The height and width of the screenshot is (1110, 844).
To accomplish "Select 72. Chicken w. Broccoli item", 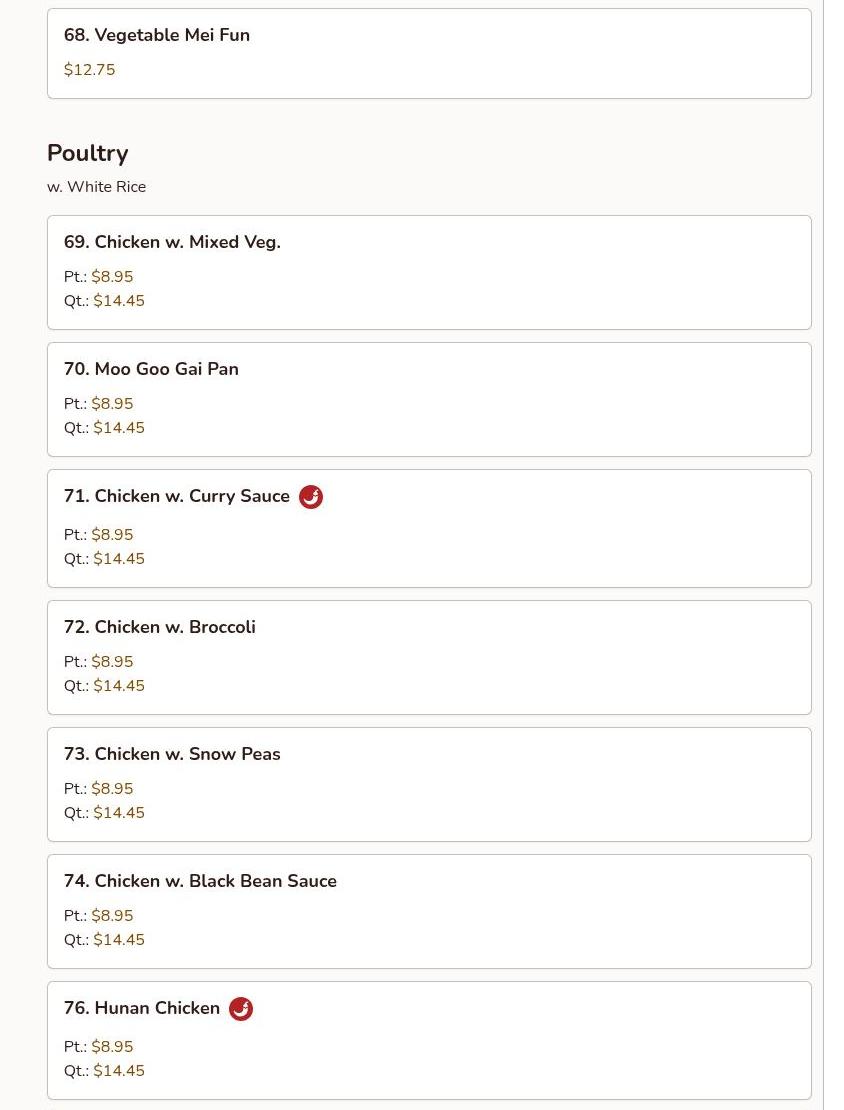I will click(160, 627).
